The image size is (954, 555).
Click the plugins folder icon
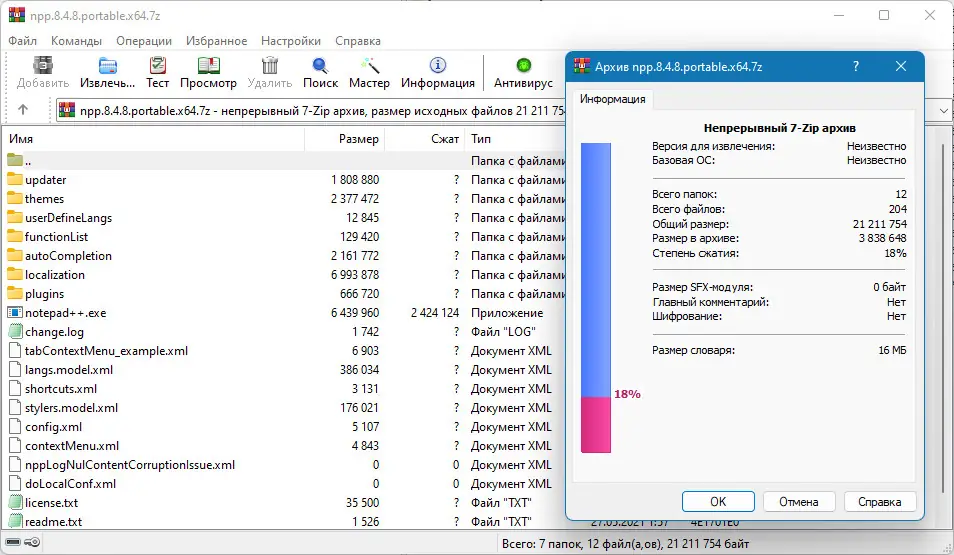pyautogui.click(x=15, y=293)
